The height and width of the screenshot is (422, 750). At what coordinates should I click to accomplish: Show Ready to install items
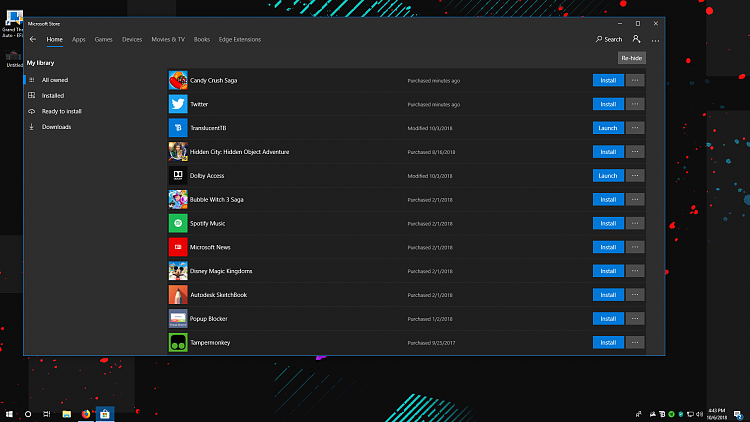(x=61, y=111)
